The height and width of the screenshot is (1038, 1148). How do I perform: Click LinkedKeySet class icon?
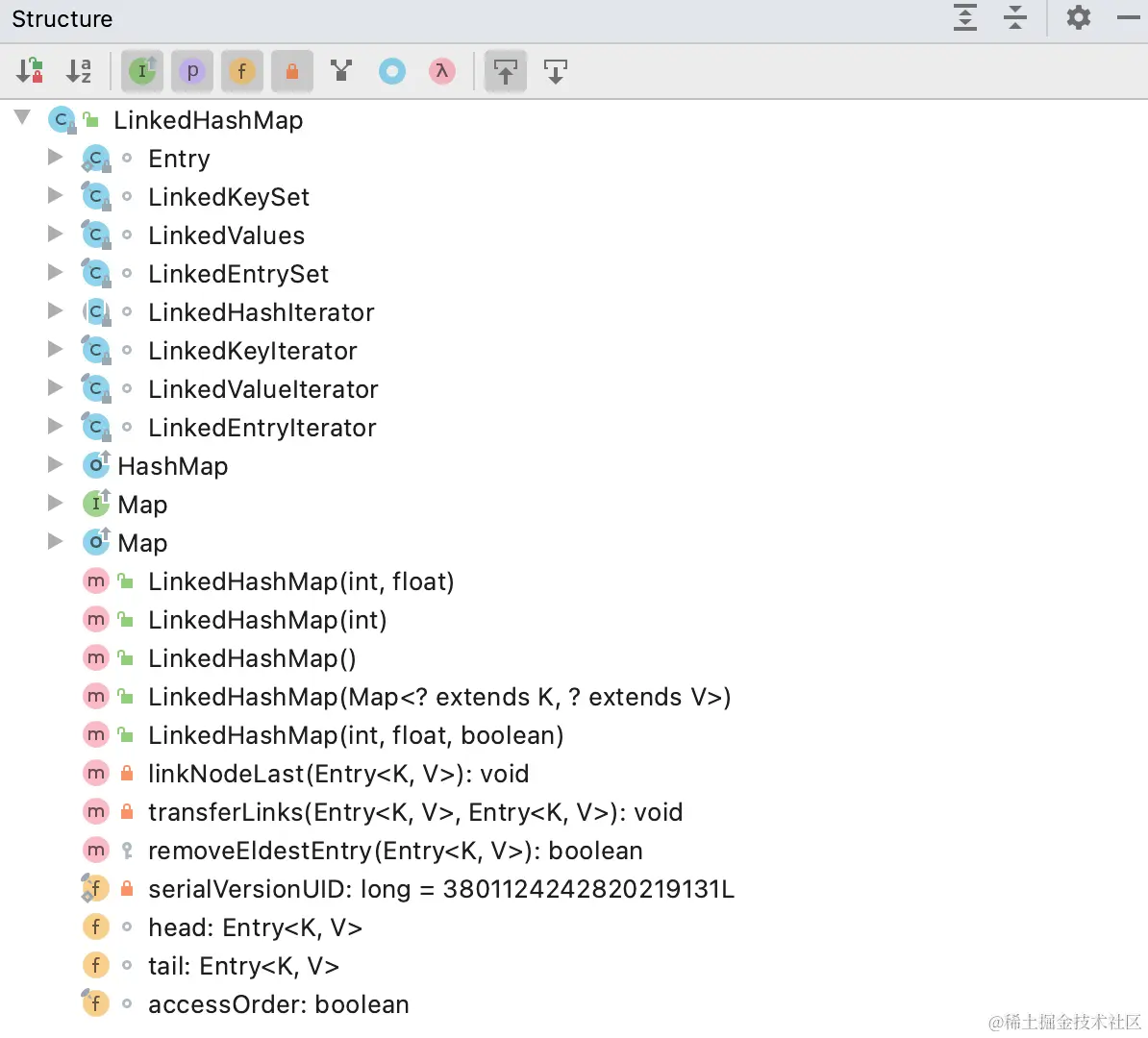click(x=96, y=196)
